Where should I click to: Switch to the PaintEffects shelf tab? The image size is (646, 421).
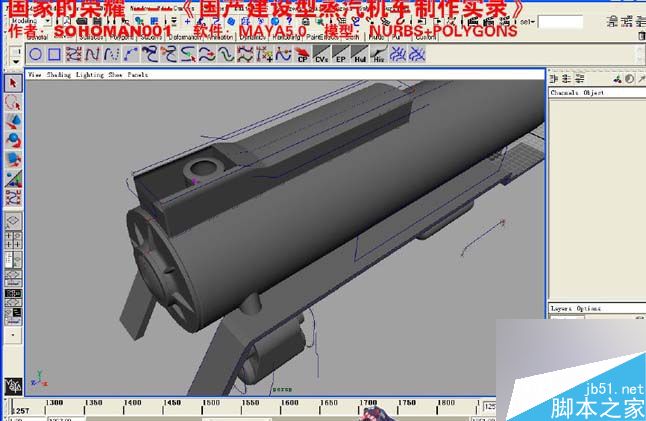click(322, 37)
